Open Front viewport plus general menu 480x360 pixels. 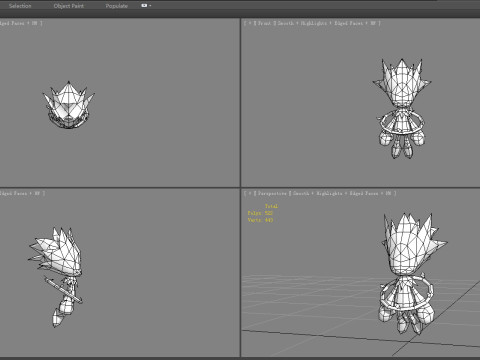click(x=250, y=23)
